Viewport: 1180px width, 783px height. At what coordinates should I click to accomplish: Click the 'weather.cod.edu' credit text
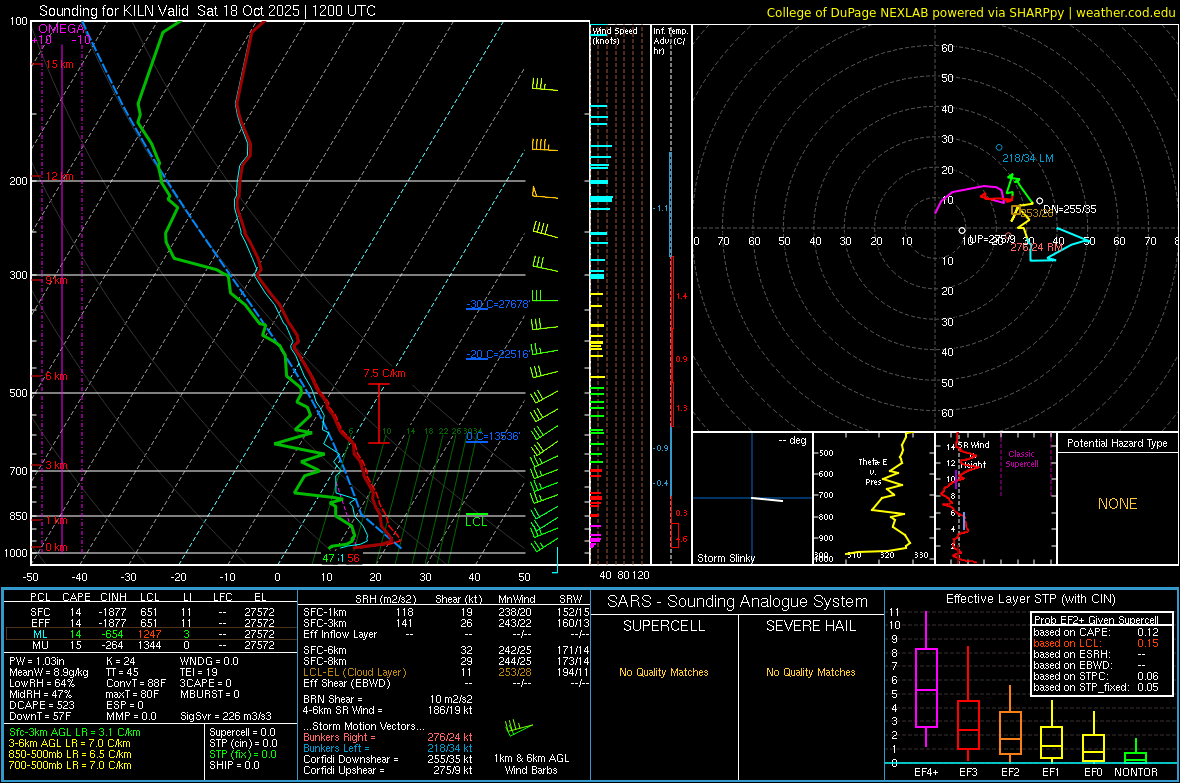(1125, 12)
